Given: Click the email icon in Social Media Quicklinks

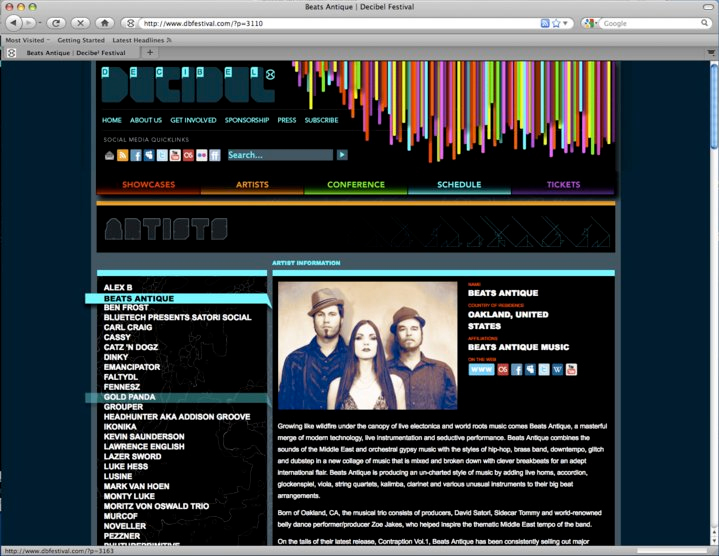Looking at the screenshot, I should click(109, 155).
